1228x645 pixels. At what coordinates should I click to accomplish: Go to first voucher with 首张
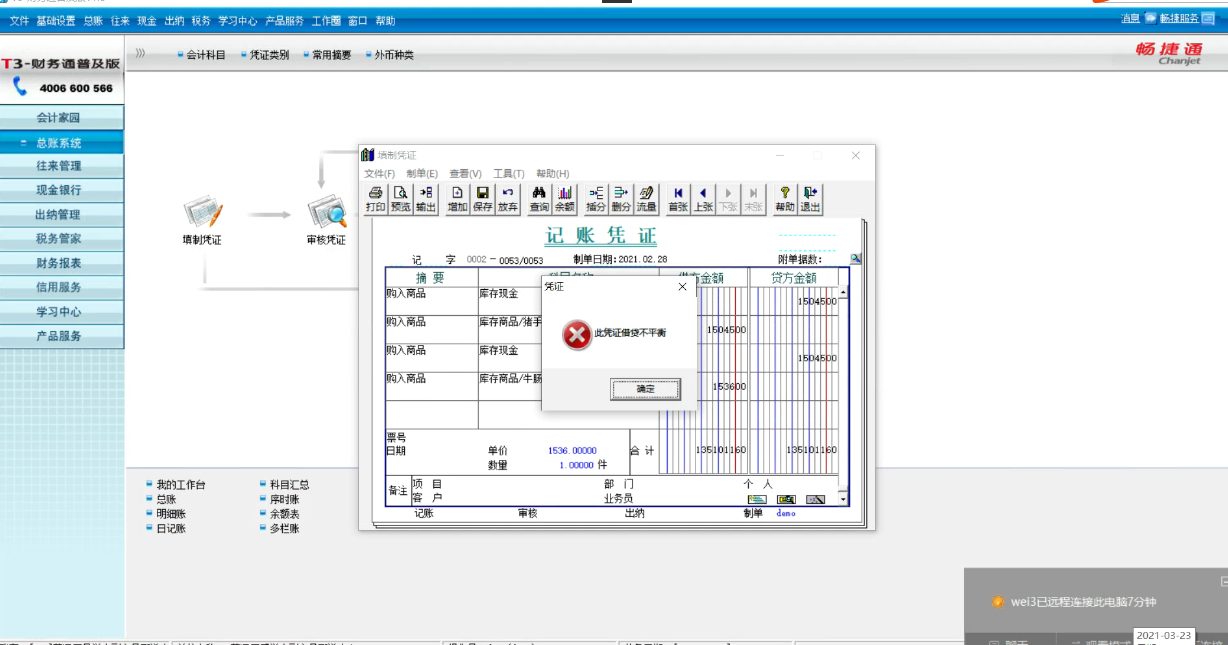pos(678,199)
